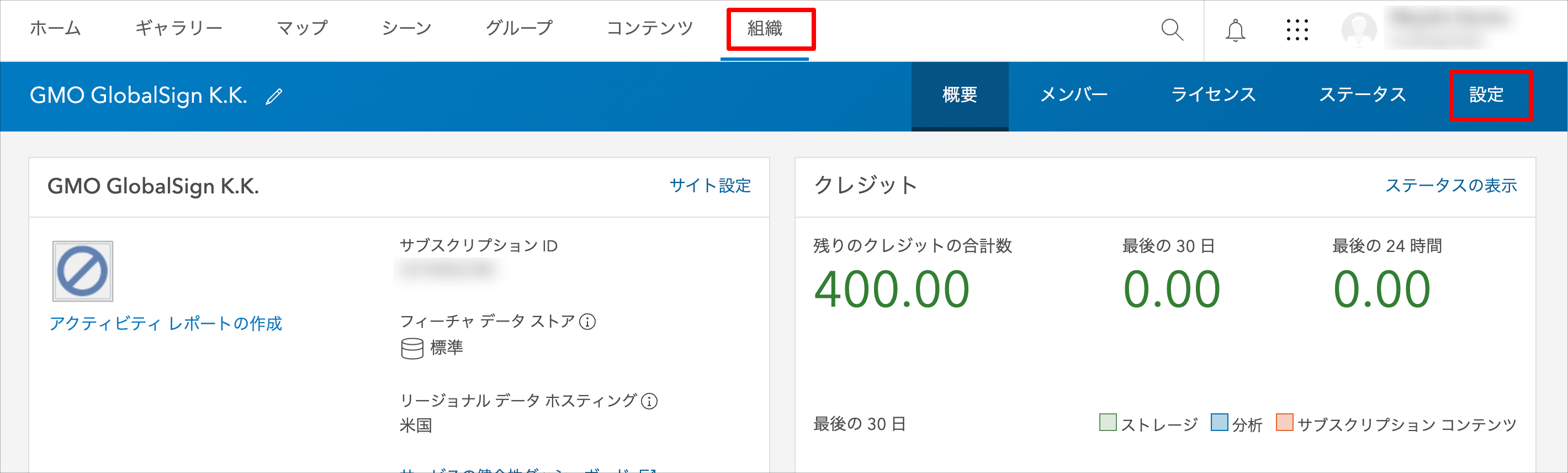The image size is (1568, 473).
Task: Show info for フィーチャ データ ストア
Action: tap(587, 321)
